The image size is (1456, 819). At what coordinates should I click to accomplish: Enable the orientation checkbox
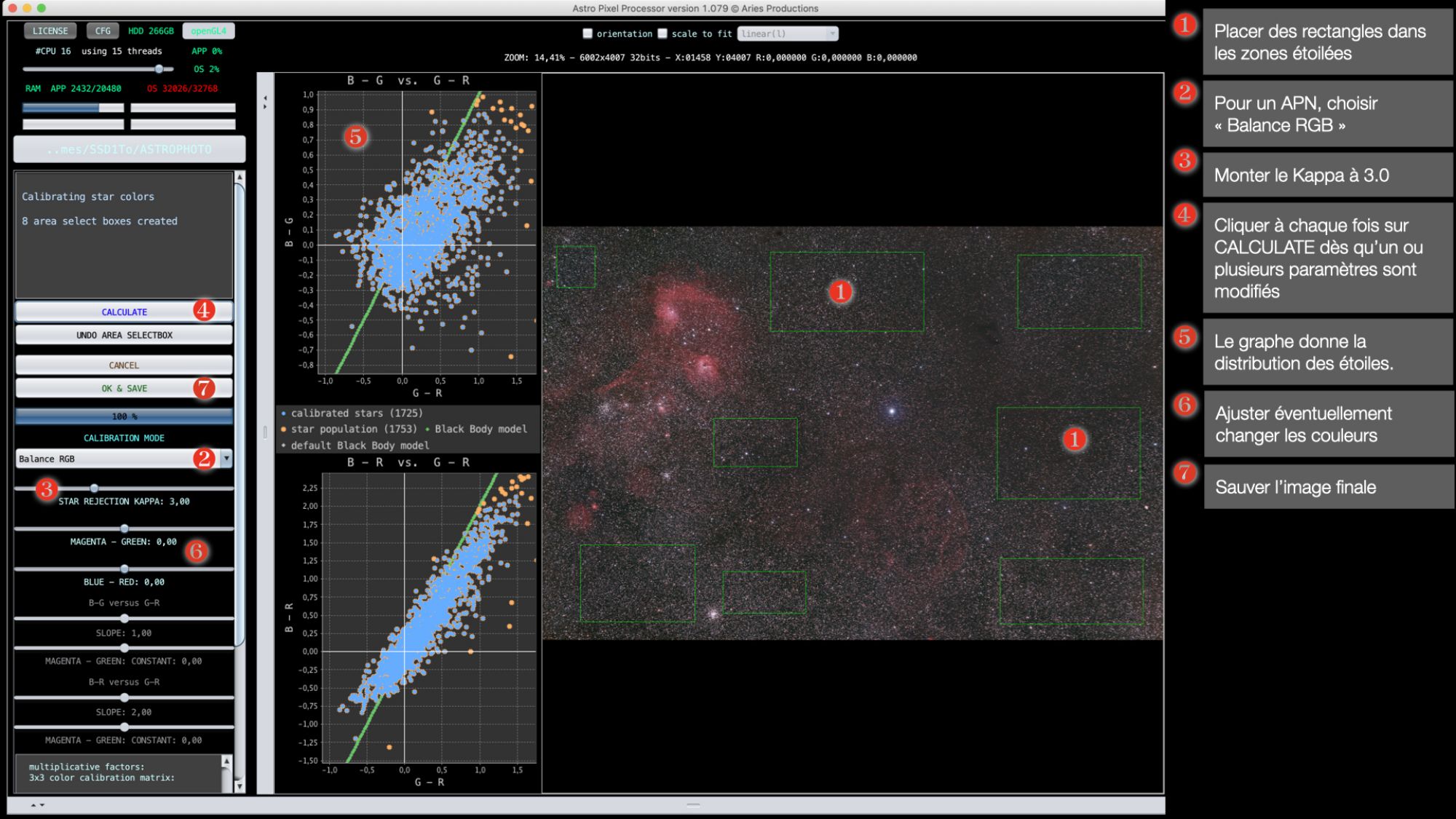587,33
